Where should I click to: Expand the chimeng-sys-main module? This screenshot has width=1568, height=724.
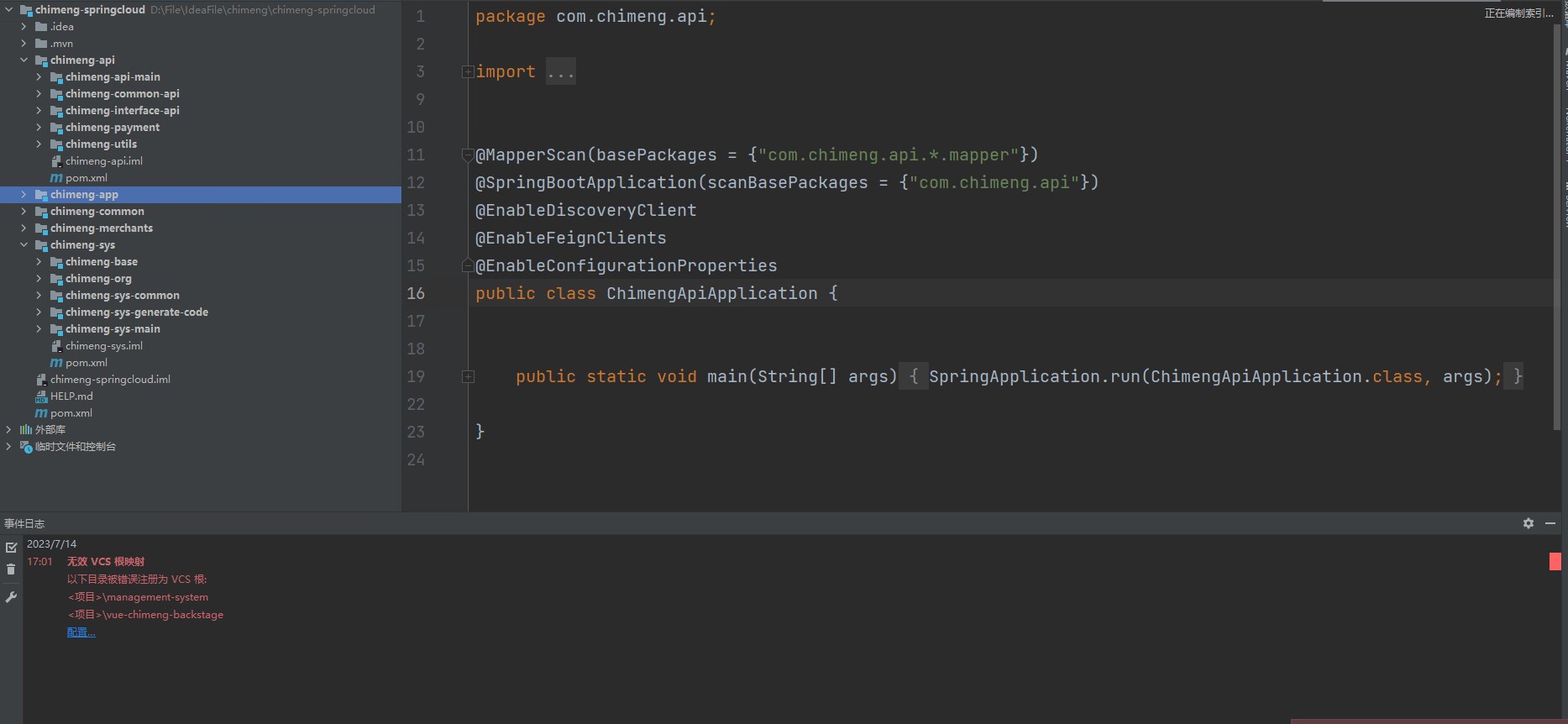(39, 329)
